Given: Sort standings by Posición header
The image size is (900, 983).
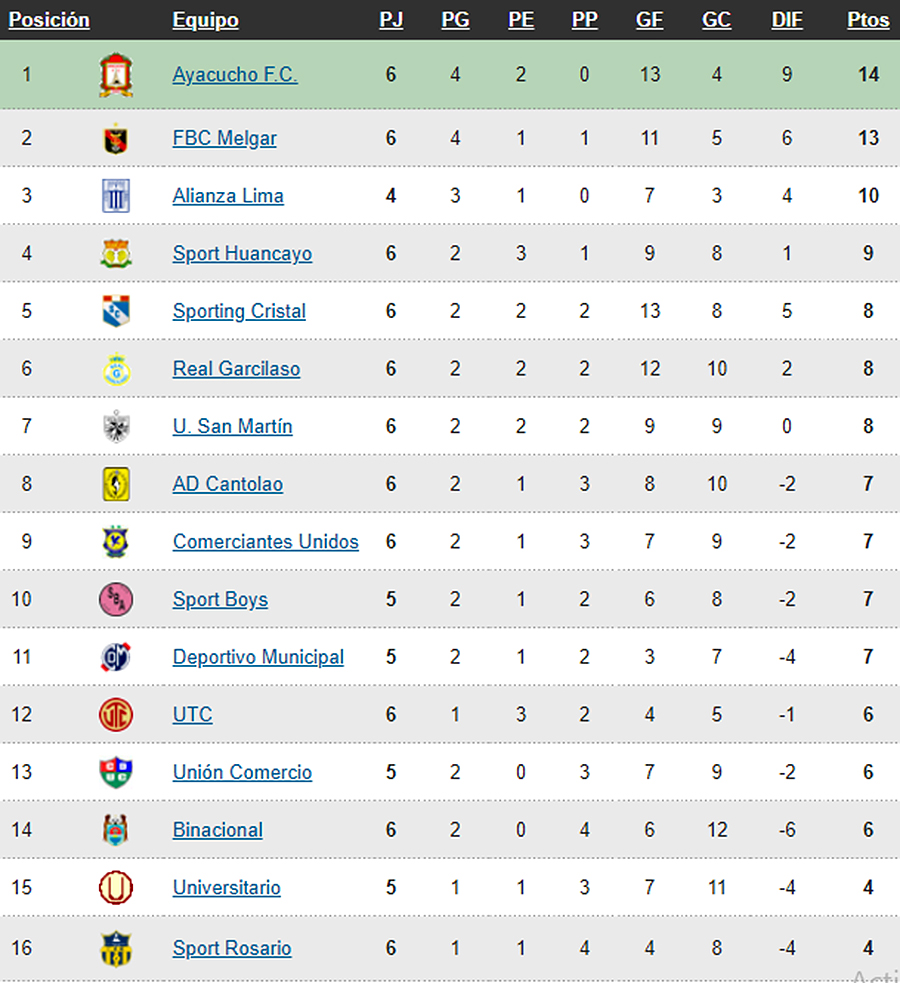Looking at the screenshot, I should tap(49, 20).
